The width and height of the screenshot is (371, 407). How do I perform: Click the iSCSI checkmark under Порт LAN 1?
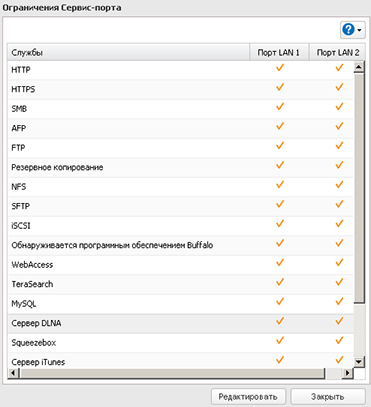pos(280,224)
